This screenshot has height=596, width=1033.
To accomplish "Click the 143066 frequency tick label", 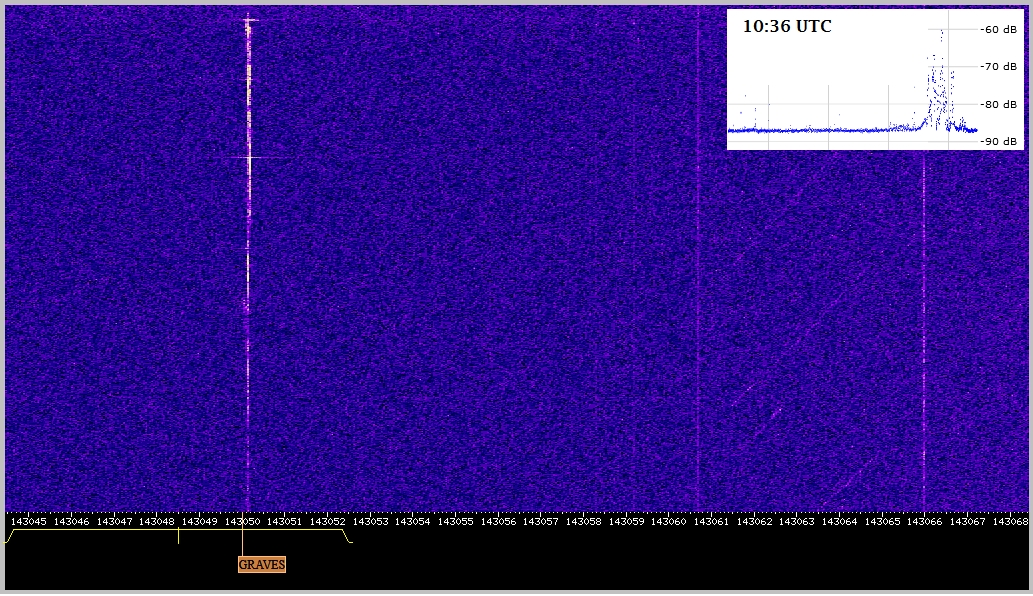I will 925,522.
